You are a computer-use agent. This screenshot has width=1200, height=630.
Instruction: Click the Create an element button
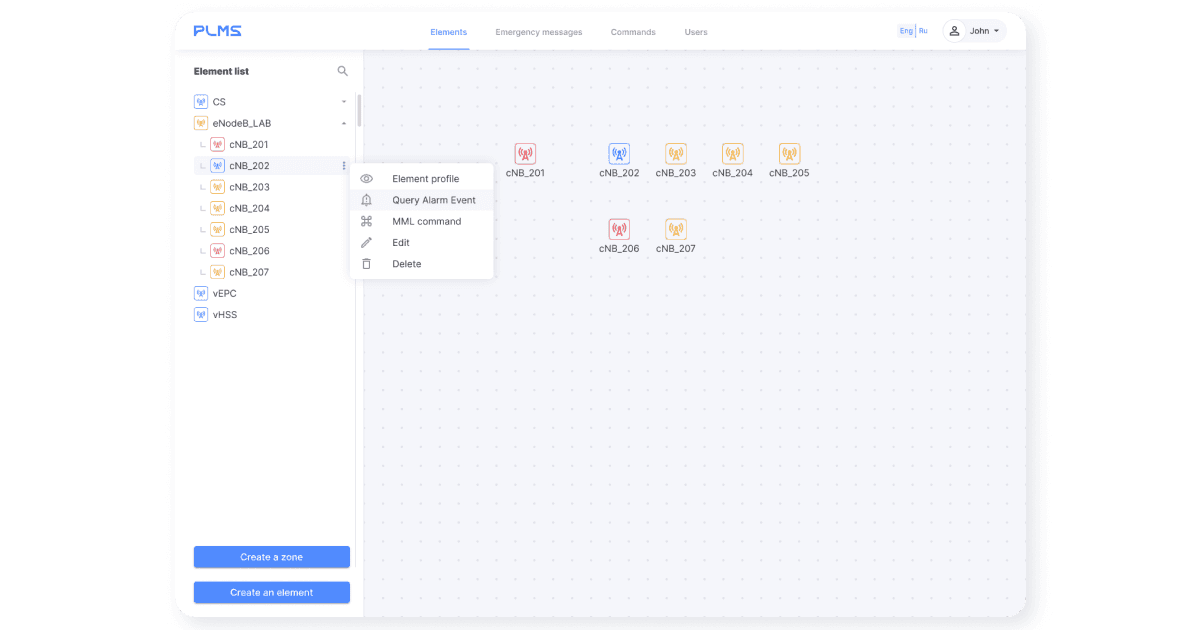point(271,593)
